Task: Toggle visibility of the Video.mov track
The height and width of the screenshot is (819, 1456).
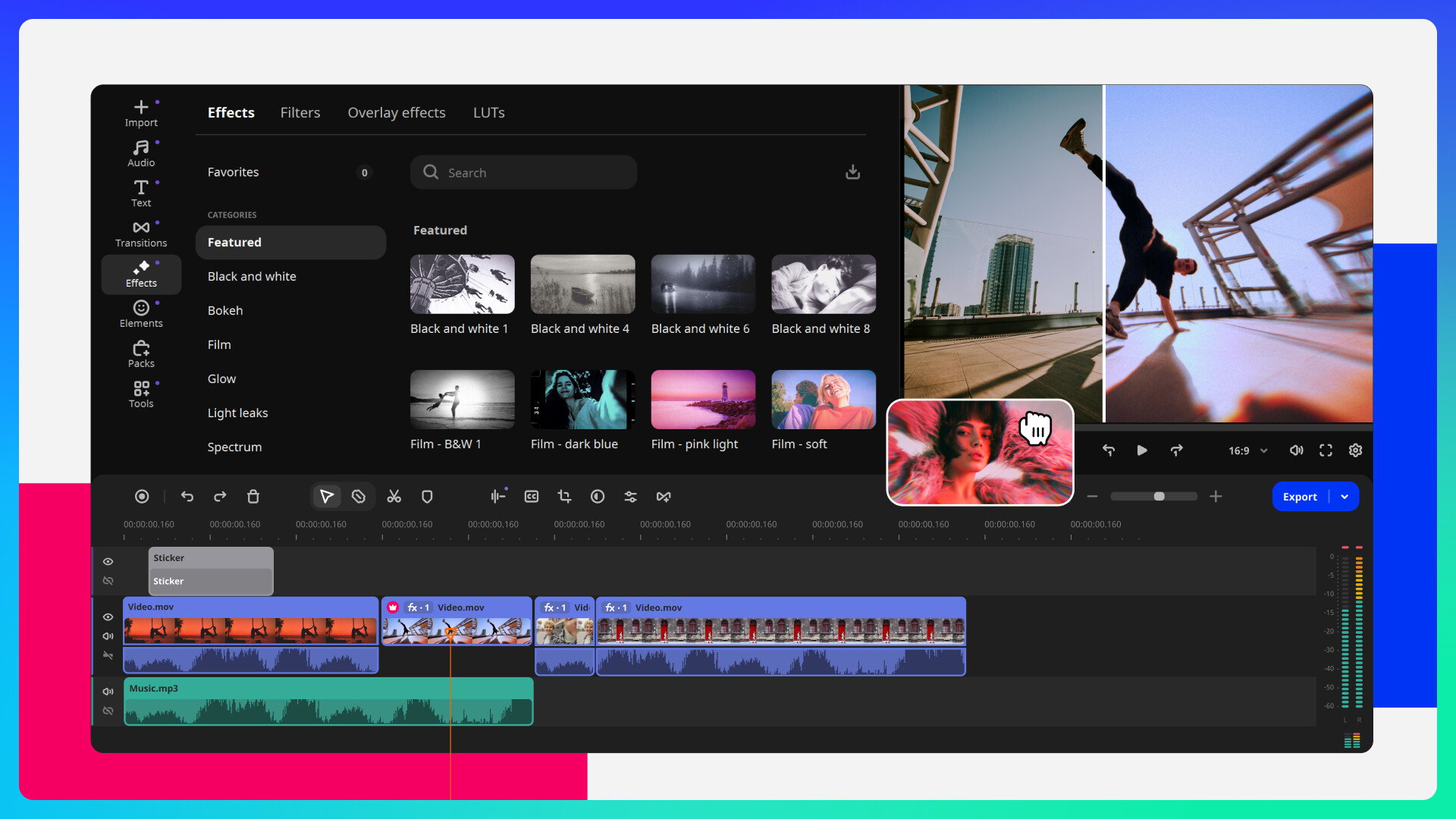Action: click(x=108, y=617)
